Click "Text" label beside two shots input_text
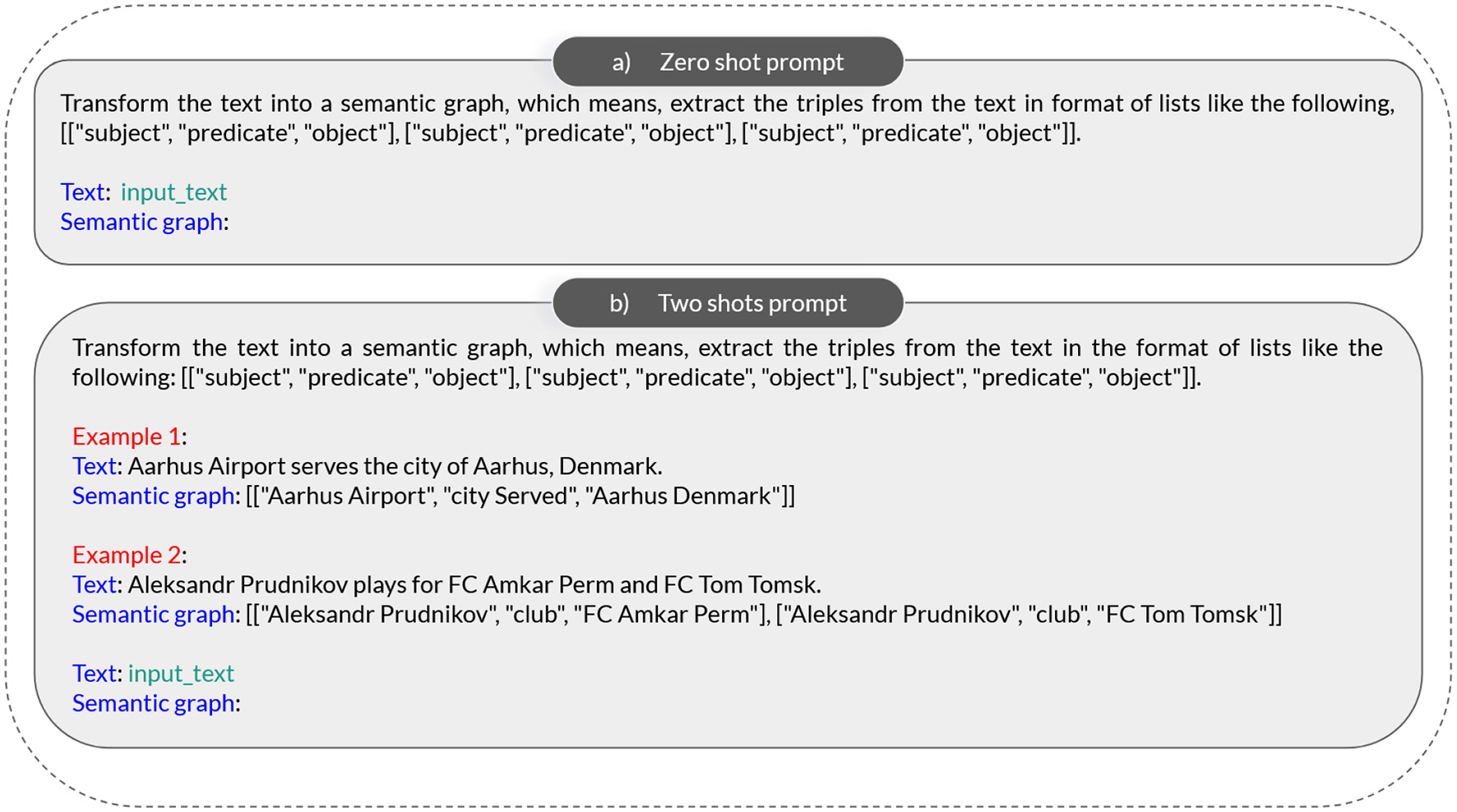This screenshot has width=1457, height=812. coord(94,674)
